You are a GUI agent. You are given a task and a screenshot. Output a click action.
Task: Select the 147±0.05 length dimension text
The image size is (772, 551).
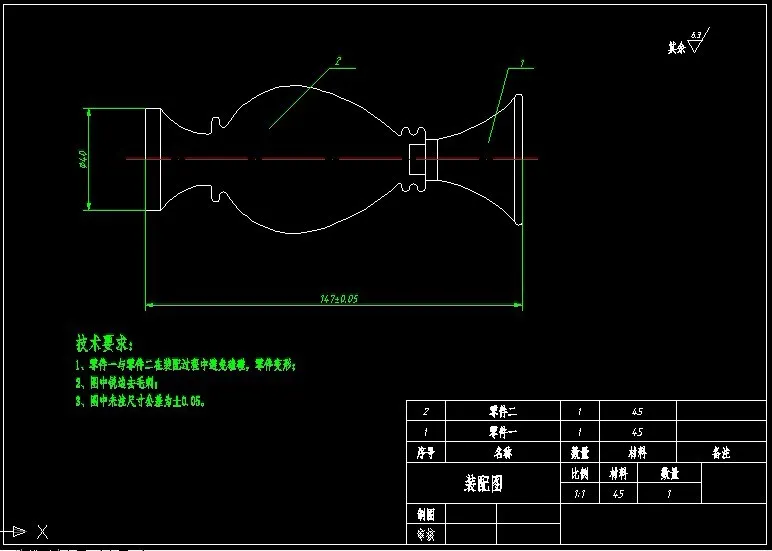tap(339, 298)
